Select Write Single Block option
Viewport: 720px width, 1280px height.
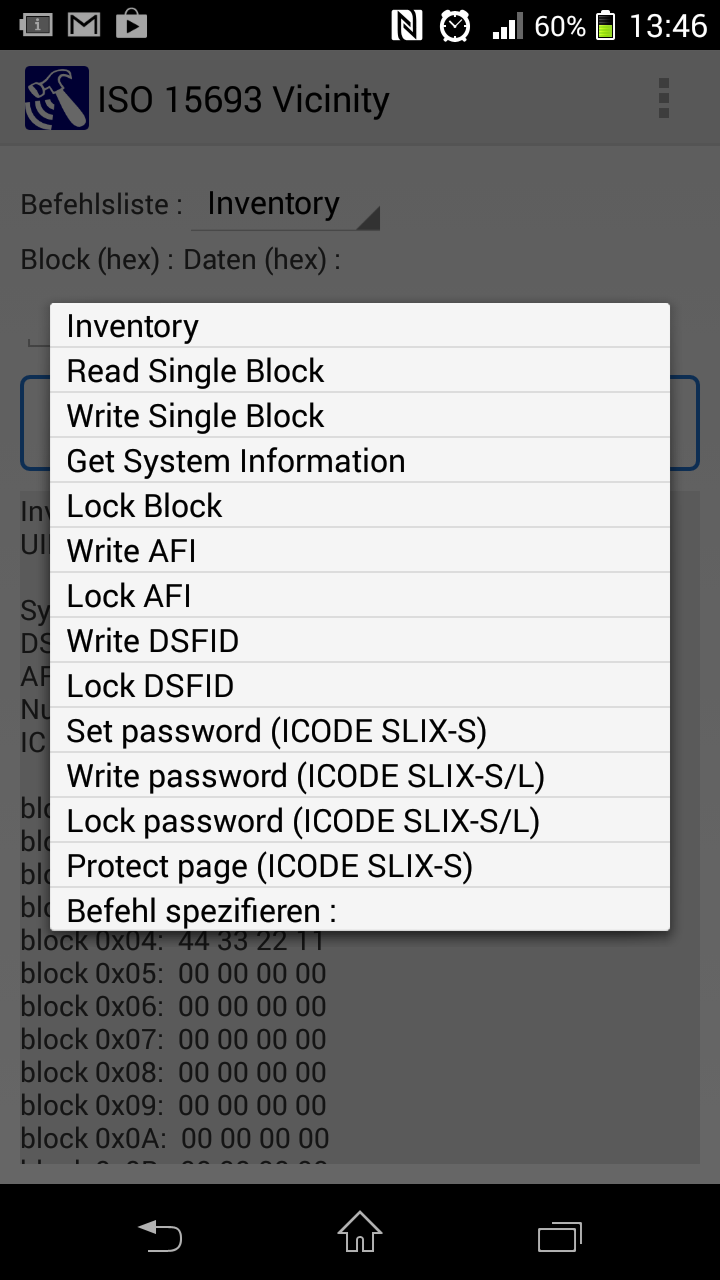[360, 416]
